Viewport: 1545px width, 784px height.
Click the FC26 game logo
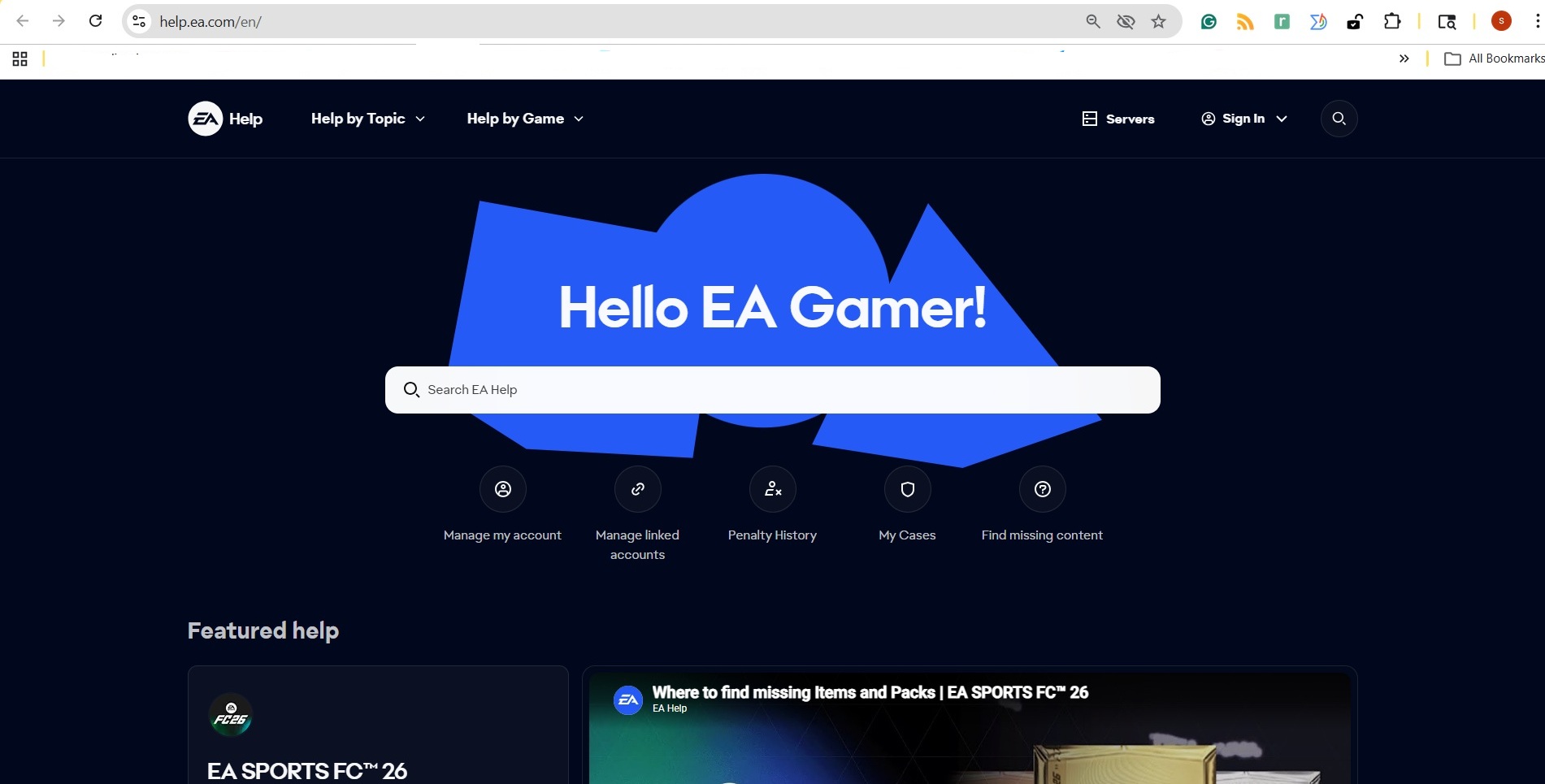(x=231, y=715)
